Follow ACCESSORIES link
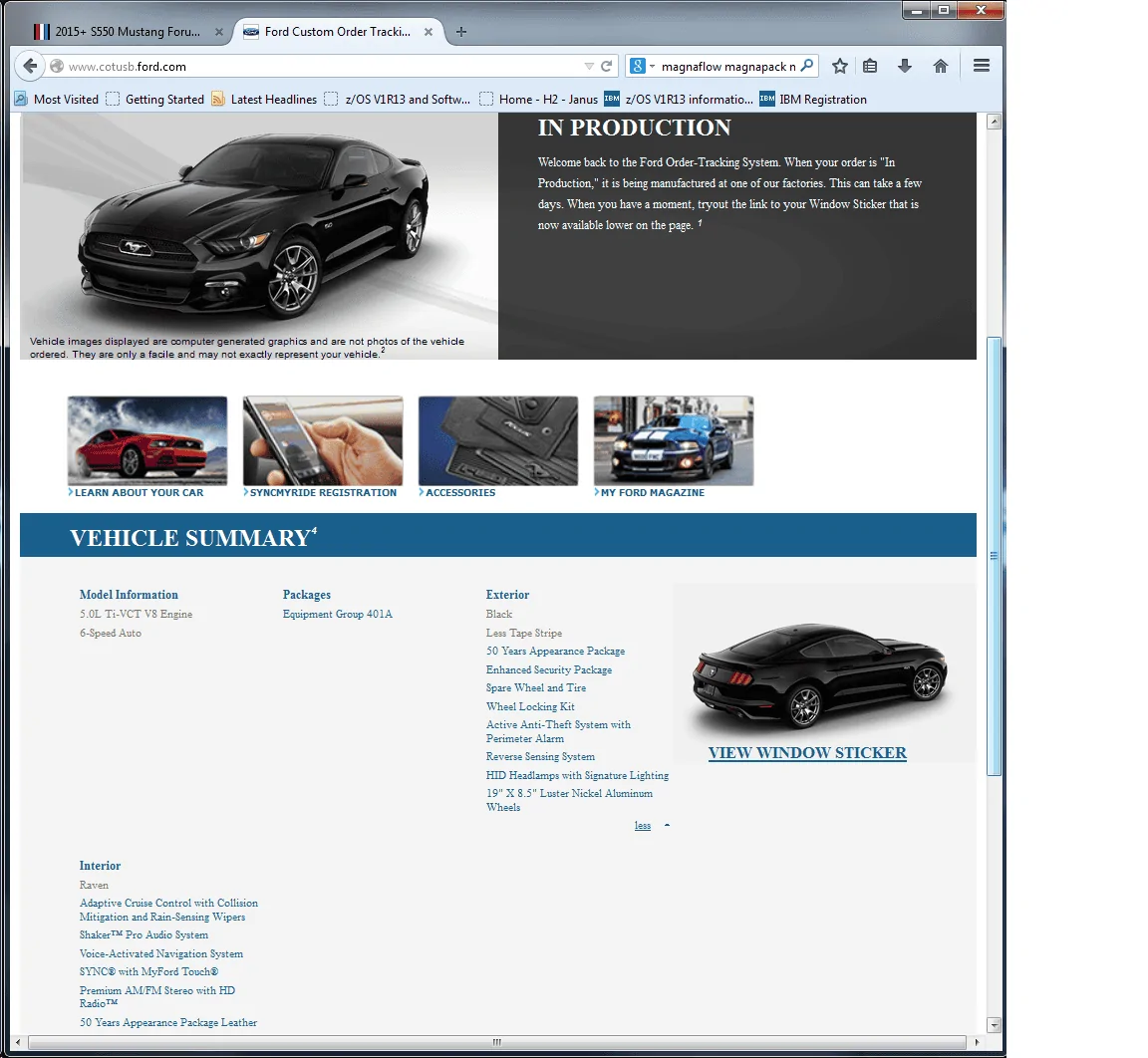This screenshot has height=1058, width=1148. [x=460, y=492]
